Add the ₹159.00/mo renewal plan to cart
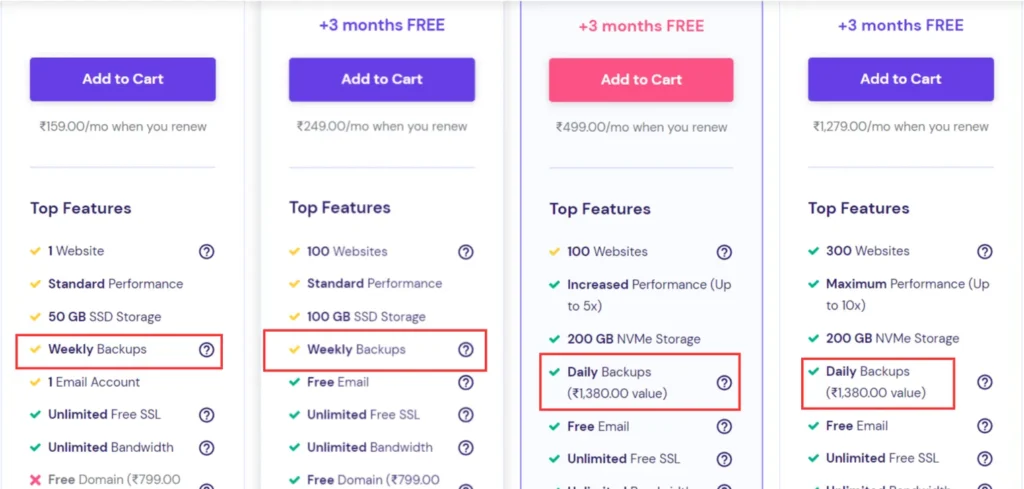This screenshot has height=489, width=1024. point(123,79)
